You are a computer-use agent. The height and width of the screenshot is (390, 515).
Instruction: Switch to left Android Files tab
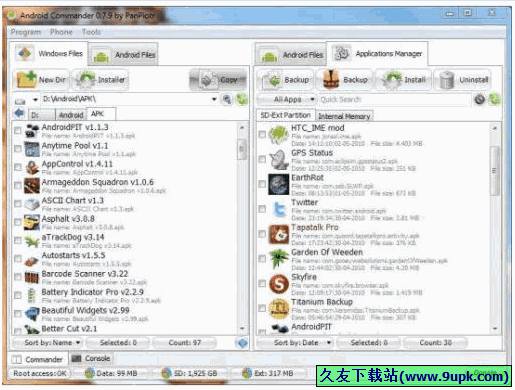(x=124, y=55)
